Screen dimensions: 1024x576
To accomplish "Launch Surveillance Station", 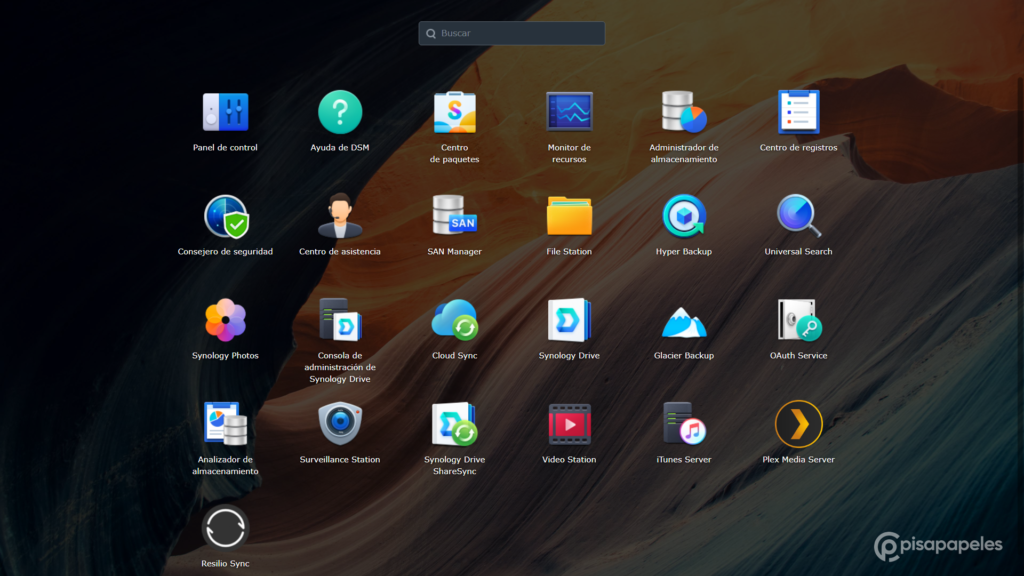I will [x=340, y=424].
